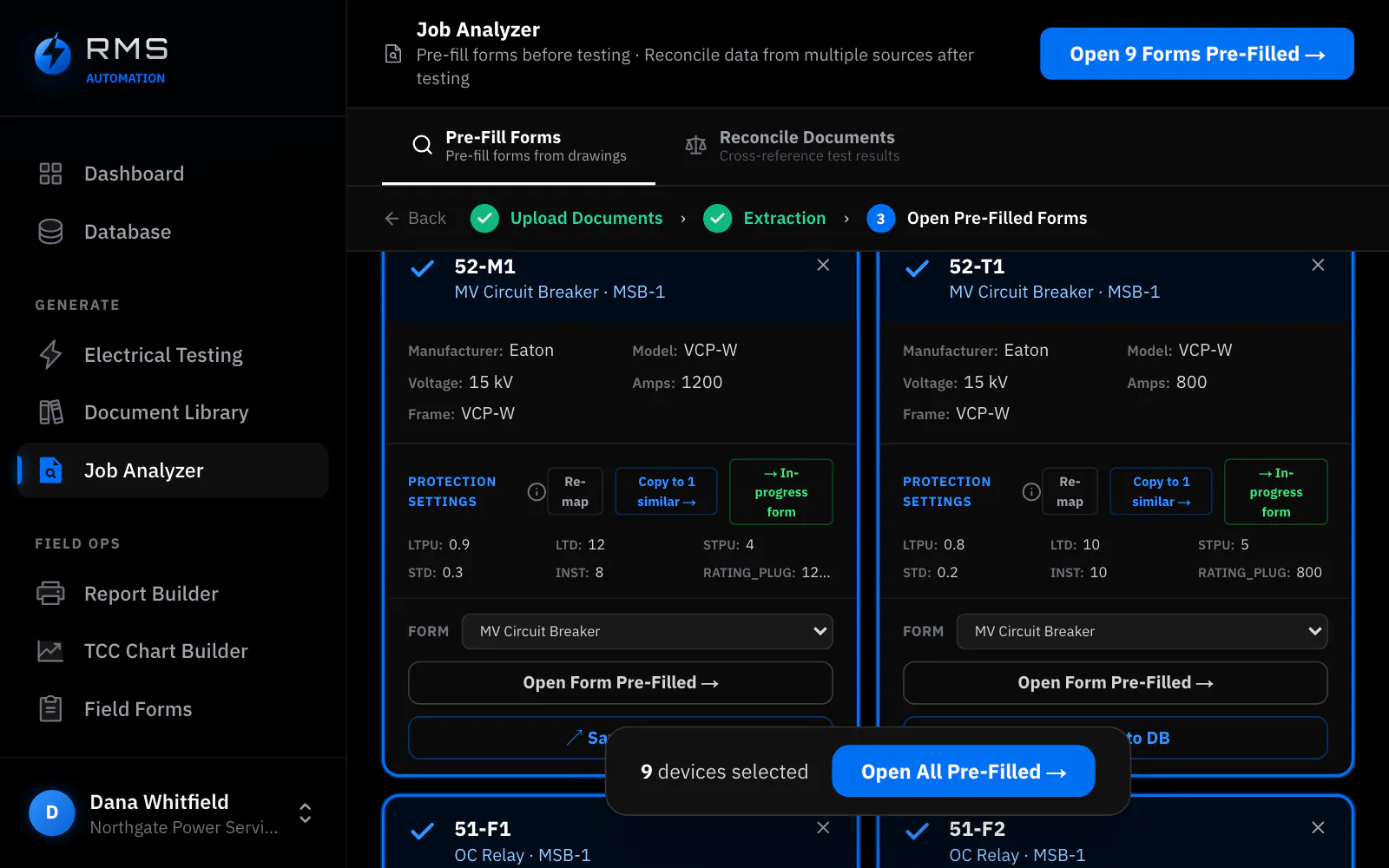The width and height of the screenshot is (1389, 868).
Task: Deselect the 51-F2 device checkmark
Action: click(917, 832)
